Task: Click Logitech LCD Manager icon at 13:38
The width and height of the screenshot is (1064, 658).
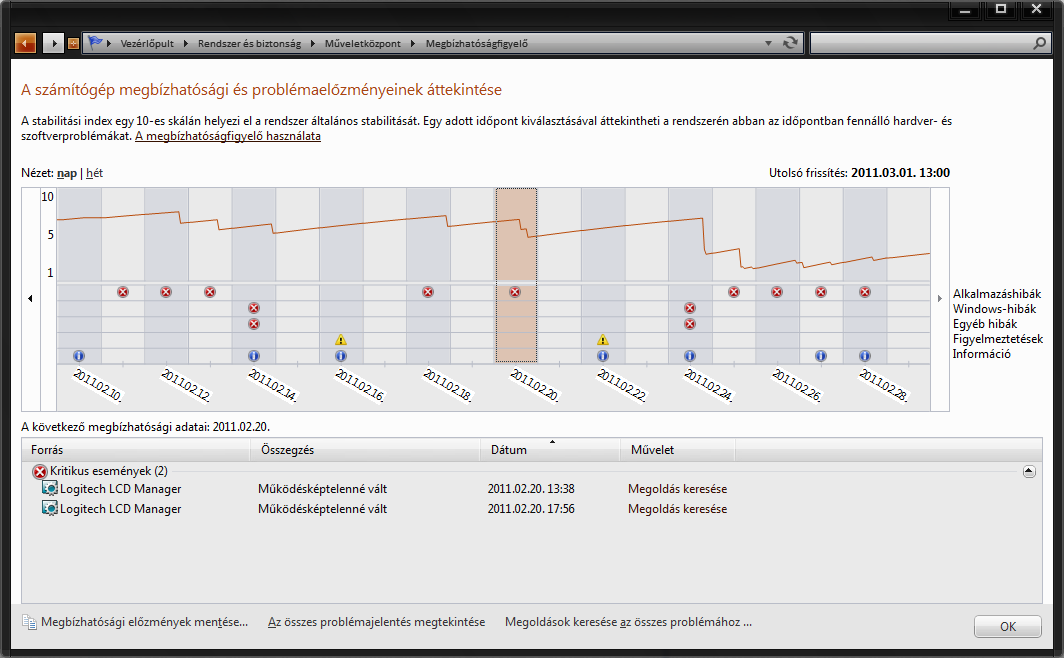Action: pyautogui.click(x=50, y=488)
